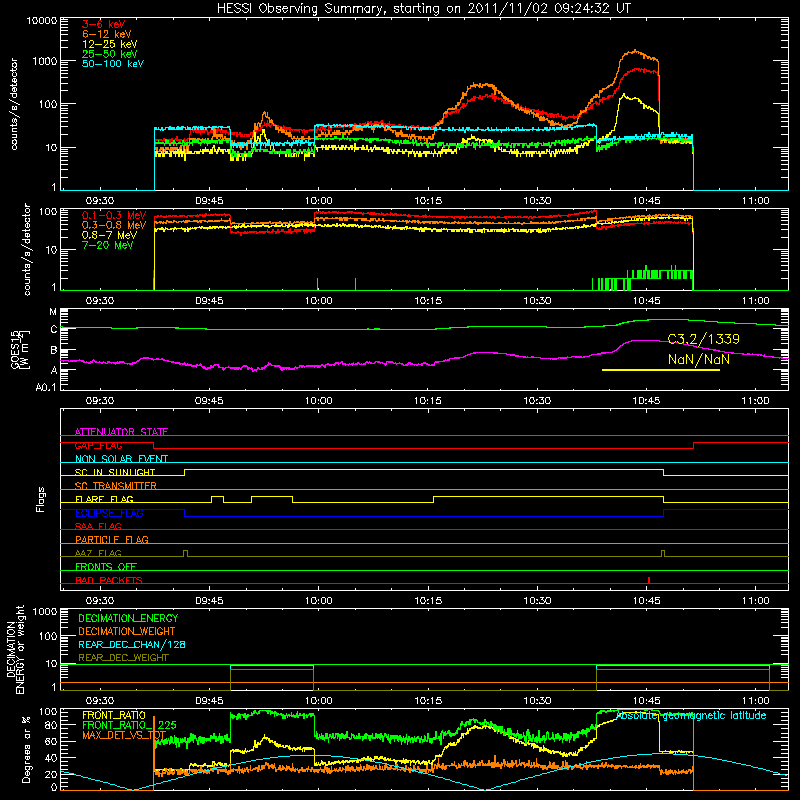The width and height of the screenshot is (800, 800).
Task: Click the Absolute geomagnetic latitude label
Action: coord(691,716)
